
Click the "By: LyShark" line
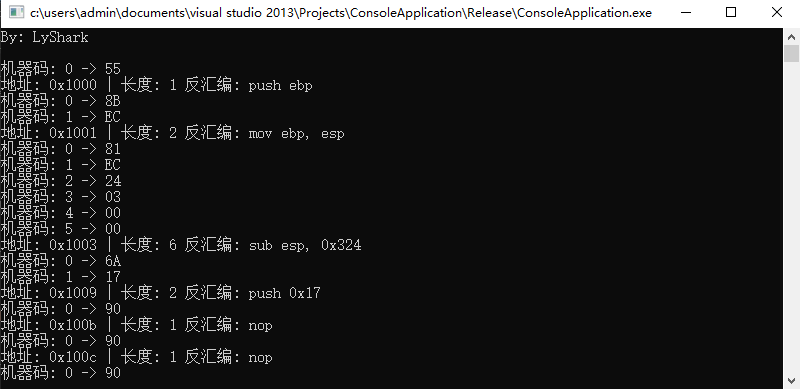click(x=44, y=37)
